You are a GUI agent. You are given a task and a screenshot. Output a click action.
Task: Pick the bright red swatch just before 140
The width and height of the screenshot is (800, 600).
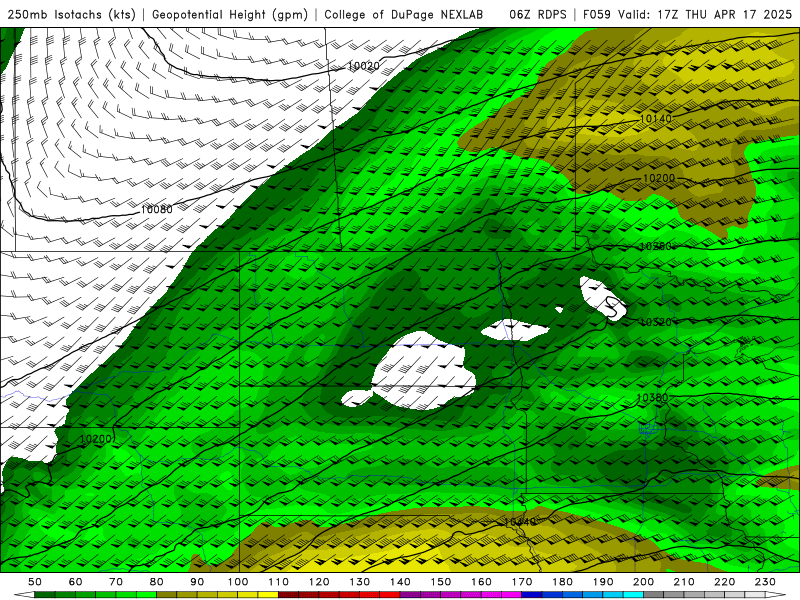(x=390, y=595)
